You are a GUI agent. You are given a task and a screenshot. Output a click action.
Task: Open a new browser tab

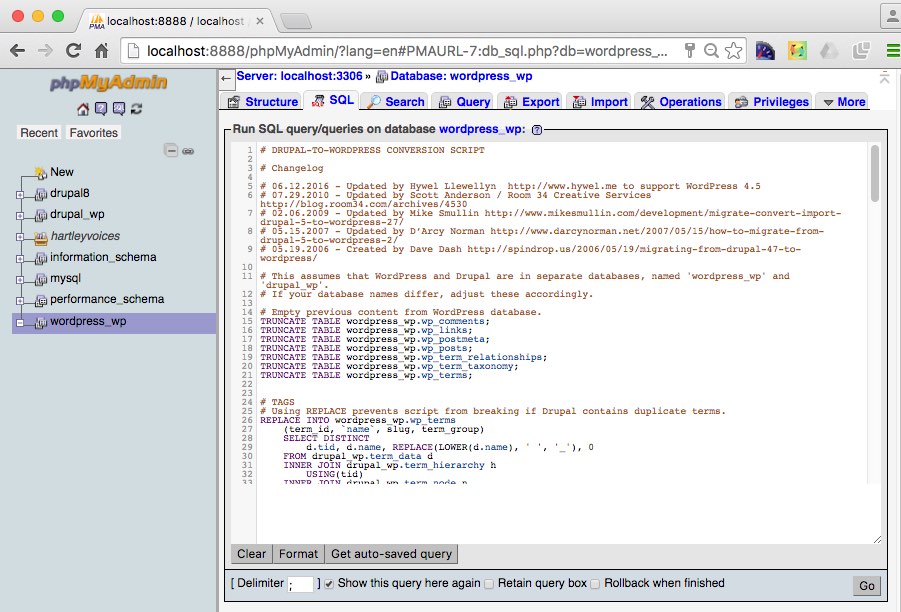296,22
